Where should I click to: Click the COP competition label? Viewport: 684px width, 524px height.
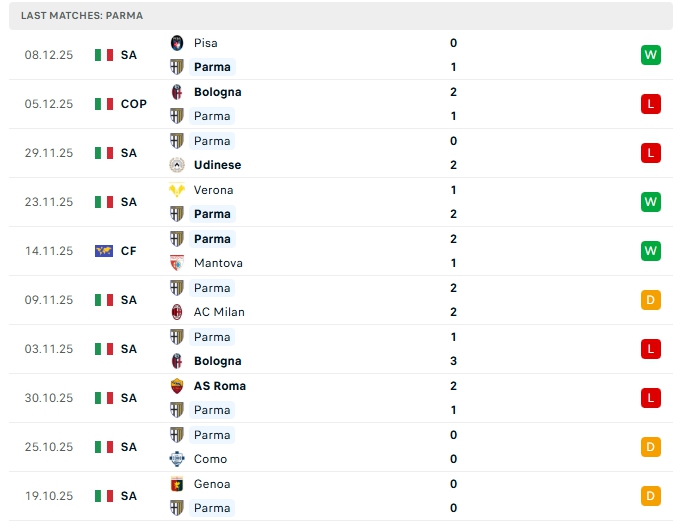coord(133,104)
